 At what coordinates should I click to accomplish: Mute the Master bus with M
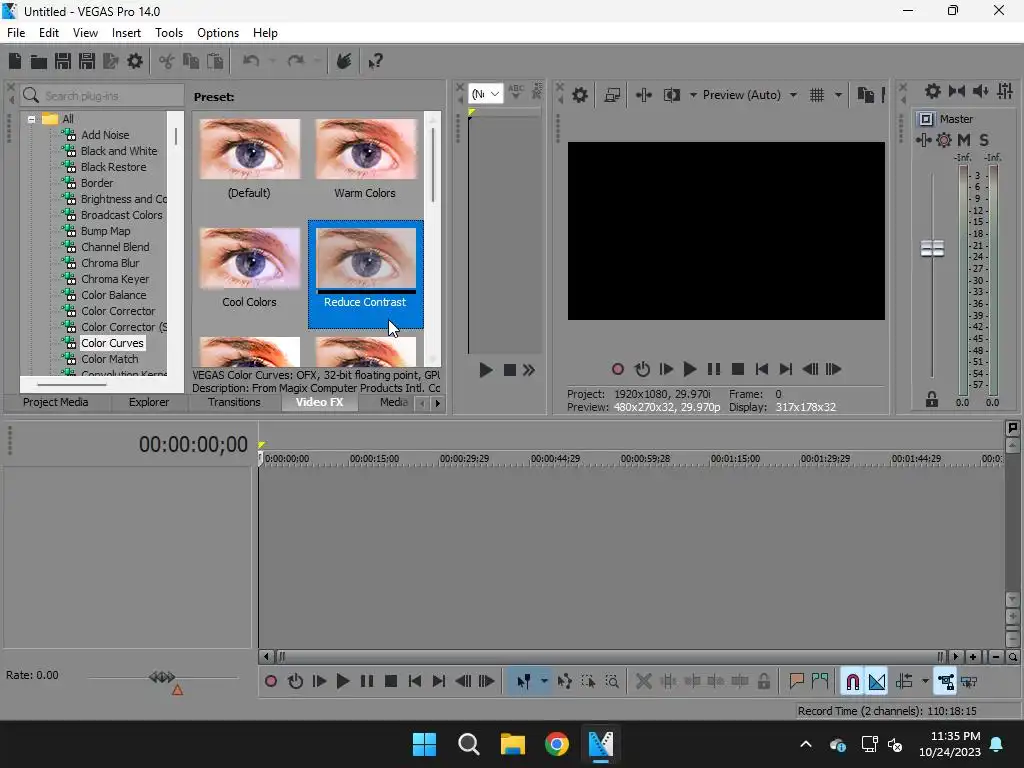(964, 140)
